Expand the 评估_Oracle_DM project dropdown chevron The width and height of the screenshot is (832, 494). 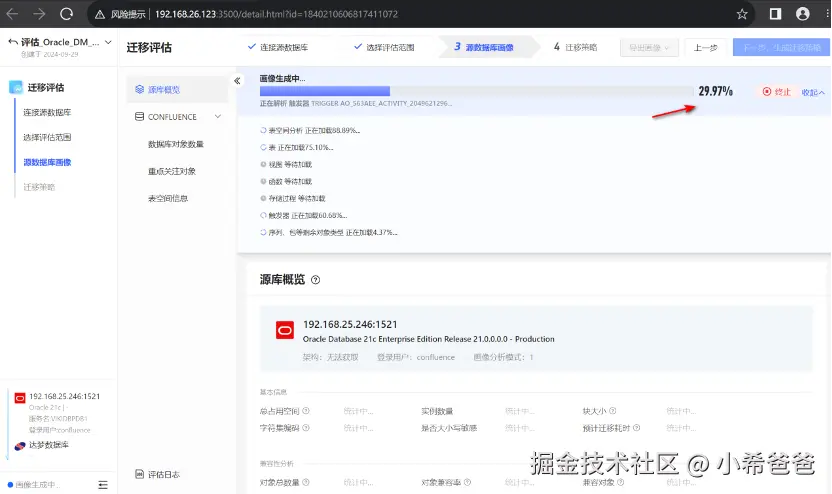tap(108, 42)
